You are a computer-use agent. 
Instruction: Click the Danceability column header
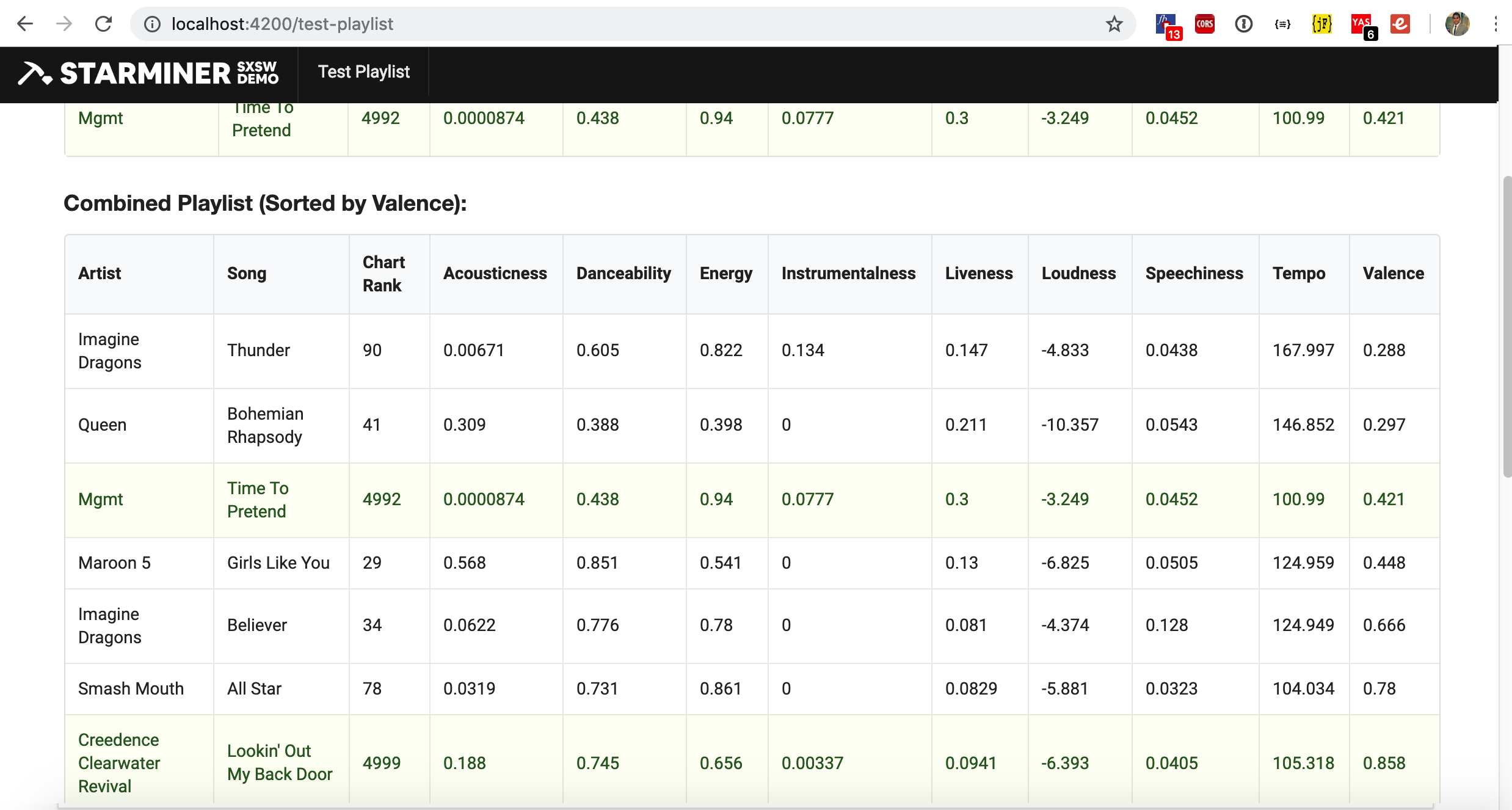623,273
